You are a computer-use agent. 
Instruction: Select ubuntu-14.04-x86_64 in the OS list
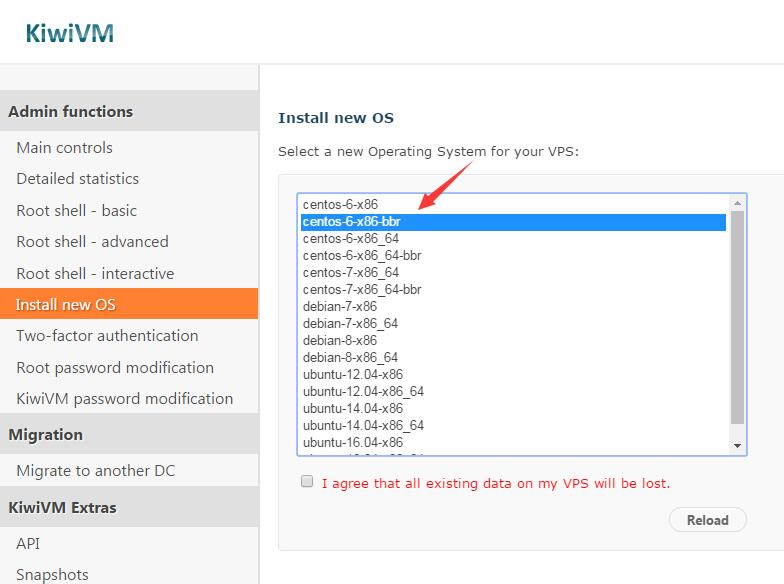coord(514,426)
